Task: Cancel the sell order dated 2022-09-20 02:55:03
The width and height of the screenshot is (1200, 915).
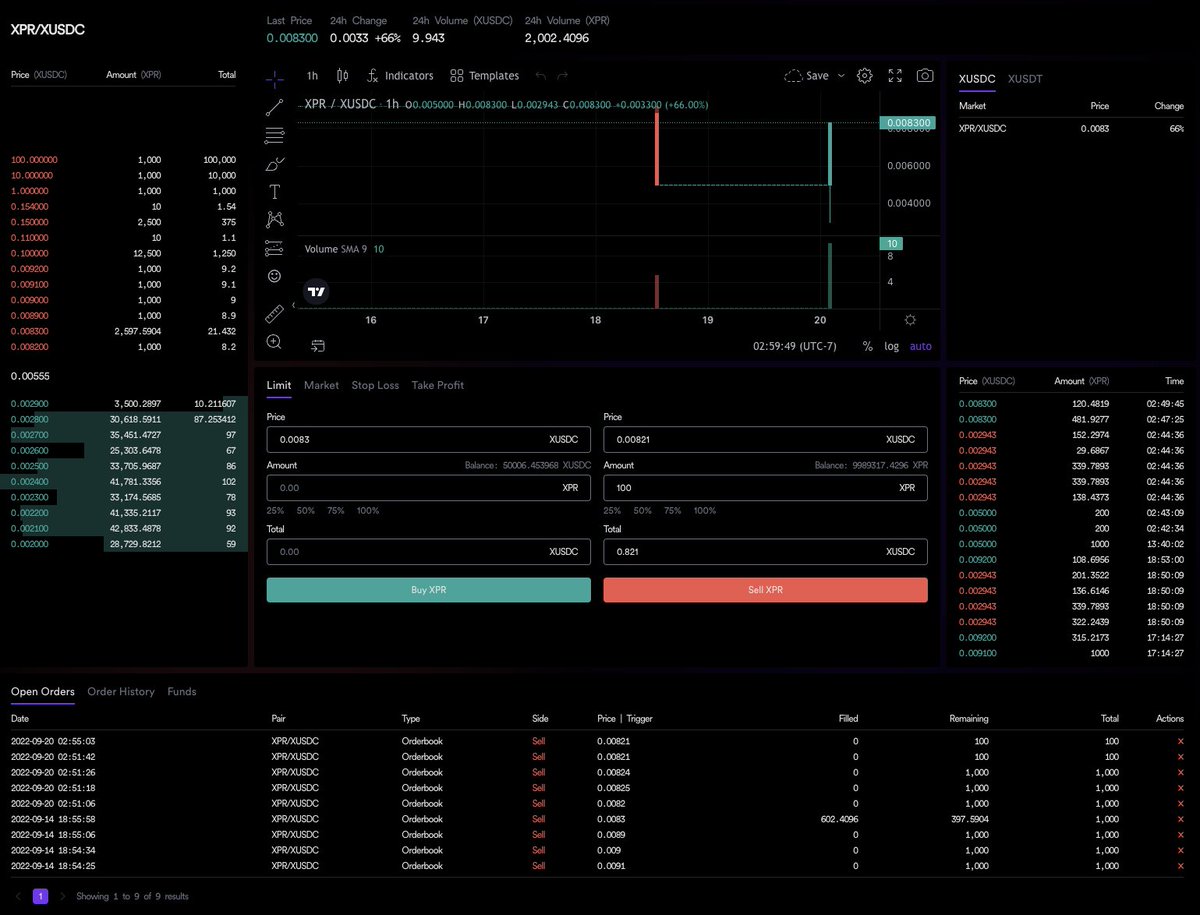Action: (x=1180, y=741)
